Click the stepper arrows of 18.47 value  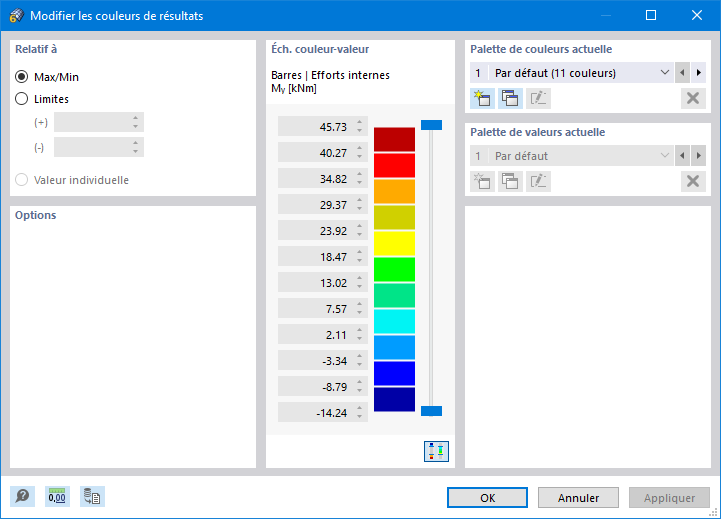click(x=360, y=257)
